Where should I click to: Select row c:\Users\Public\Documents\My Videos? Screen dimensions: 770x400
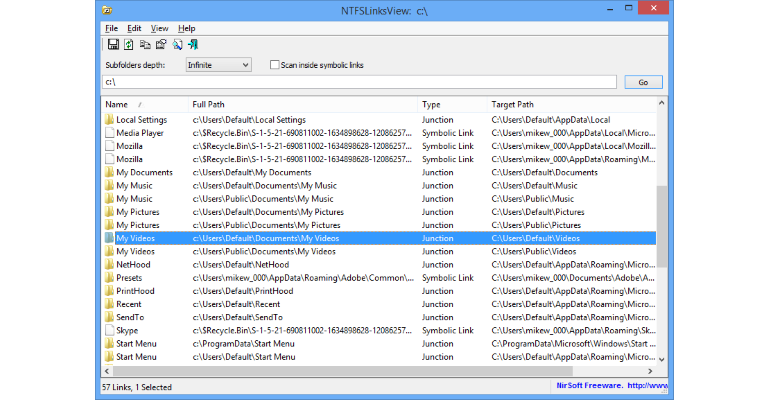(x=379, y=251)
